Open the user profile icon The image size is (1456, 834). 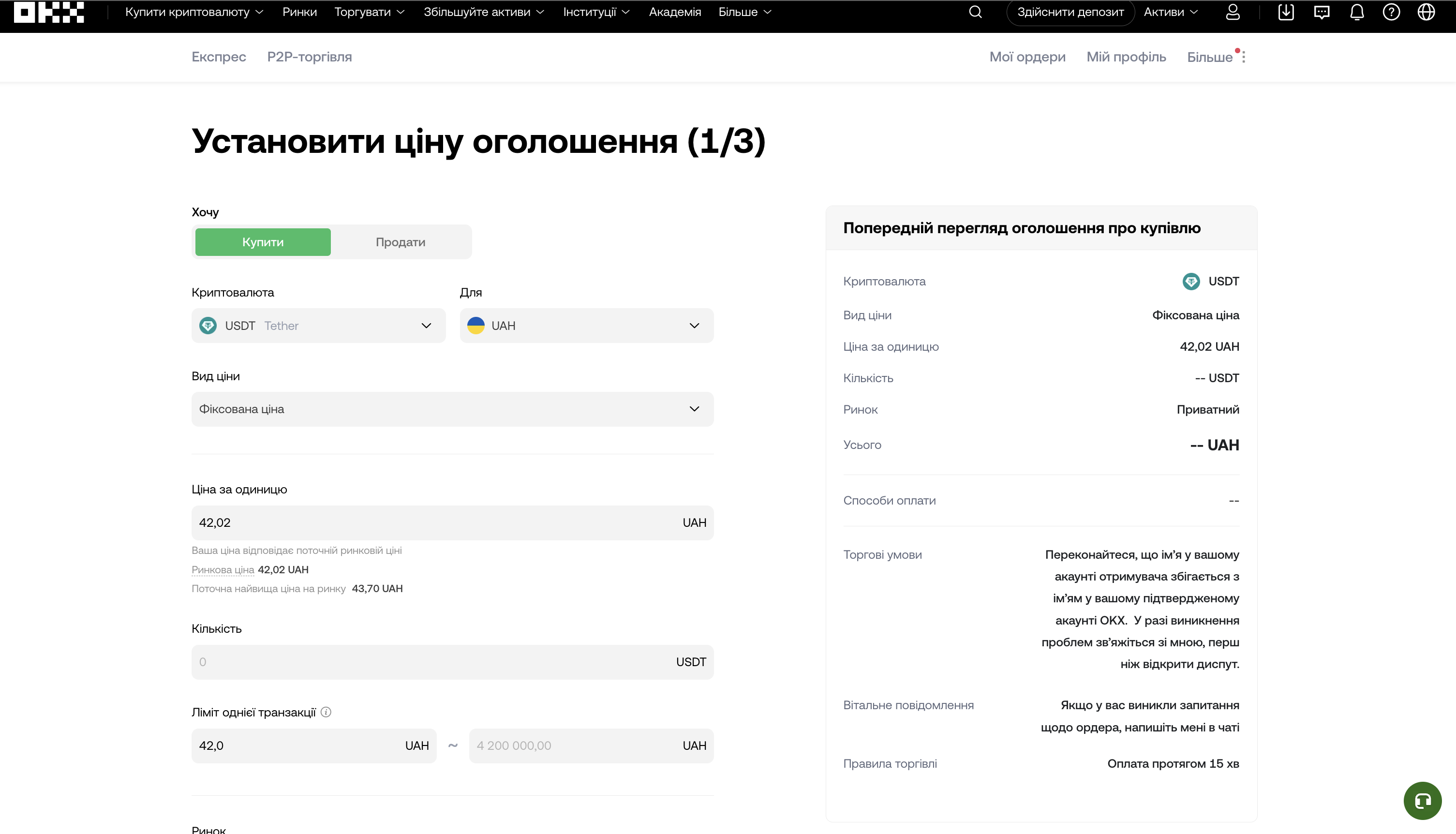1233,12
